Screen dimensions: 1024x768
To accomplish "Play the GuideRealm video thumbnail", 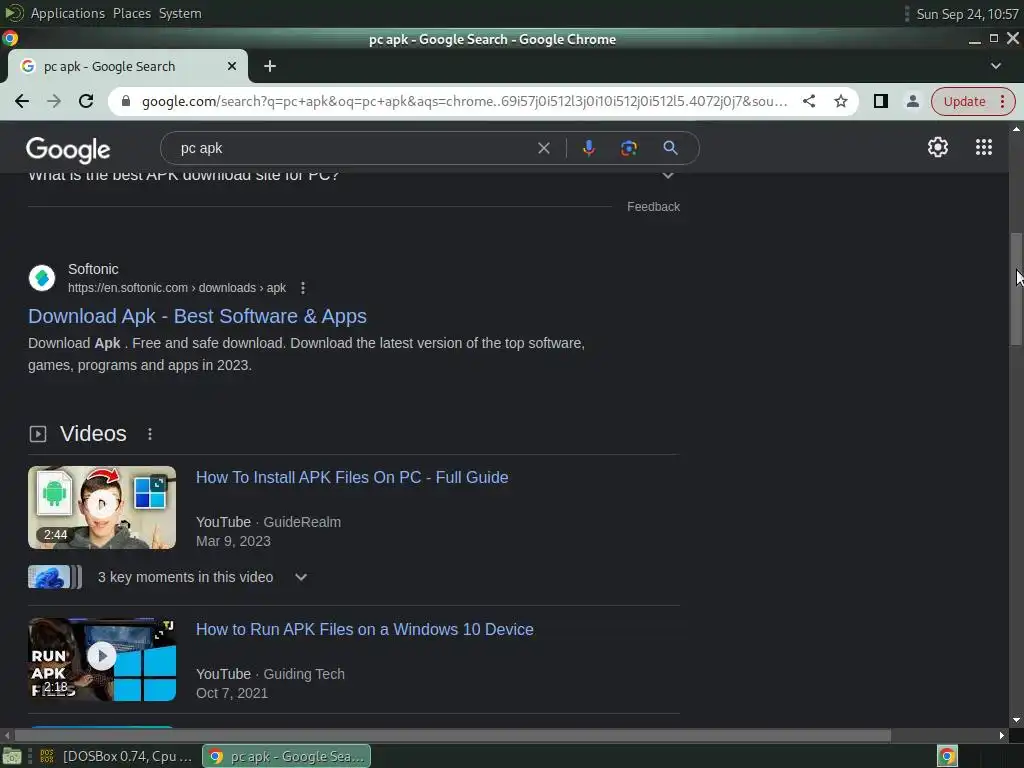I will click(102, 507).
